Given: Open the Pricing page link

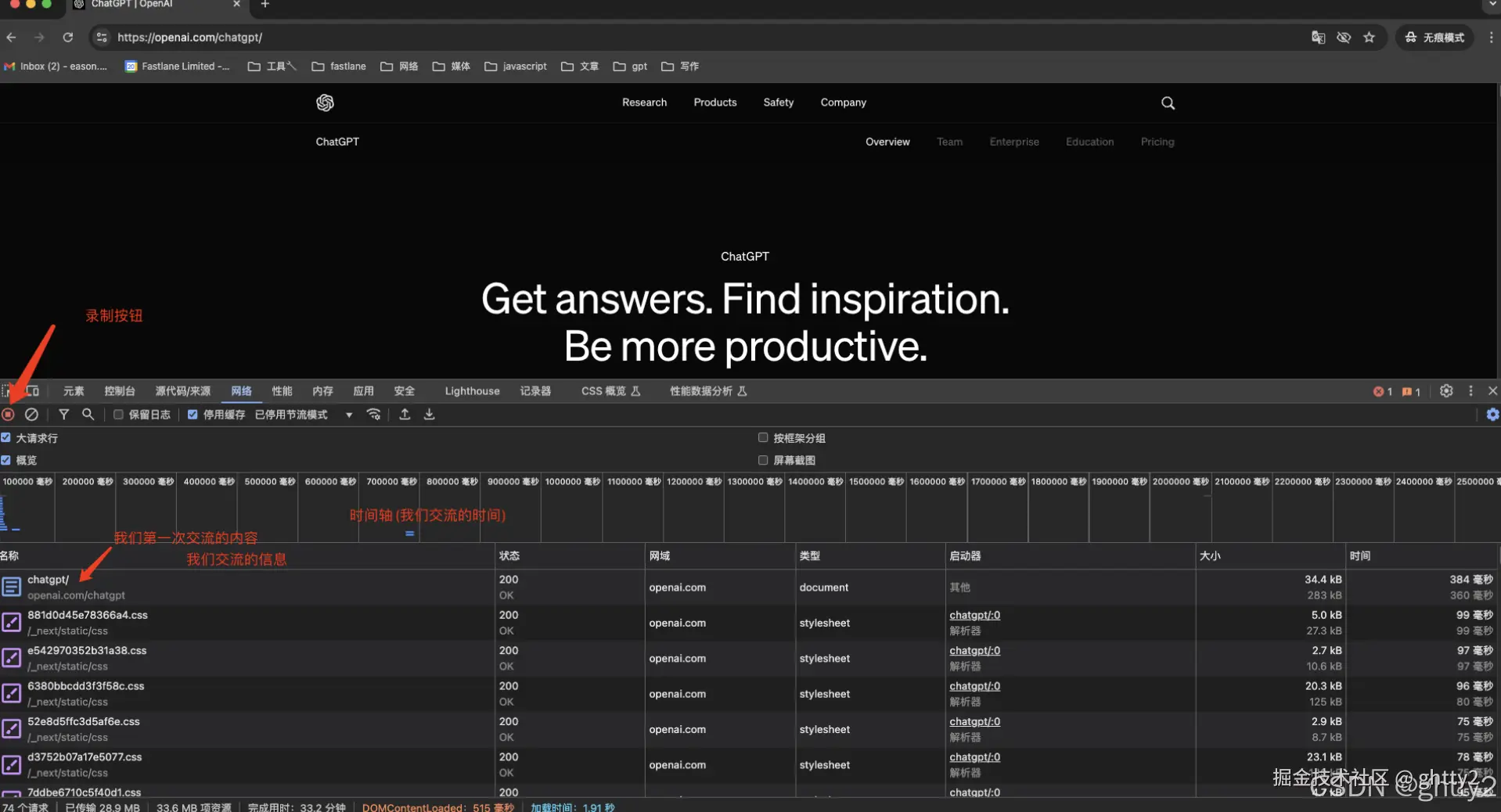Looking at the screenshot, I should 1157,142.
